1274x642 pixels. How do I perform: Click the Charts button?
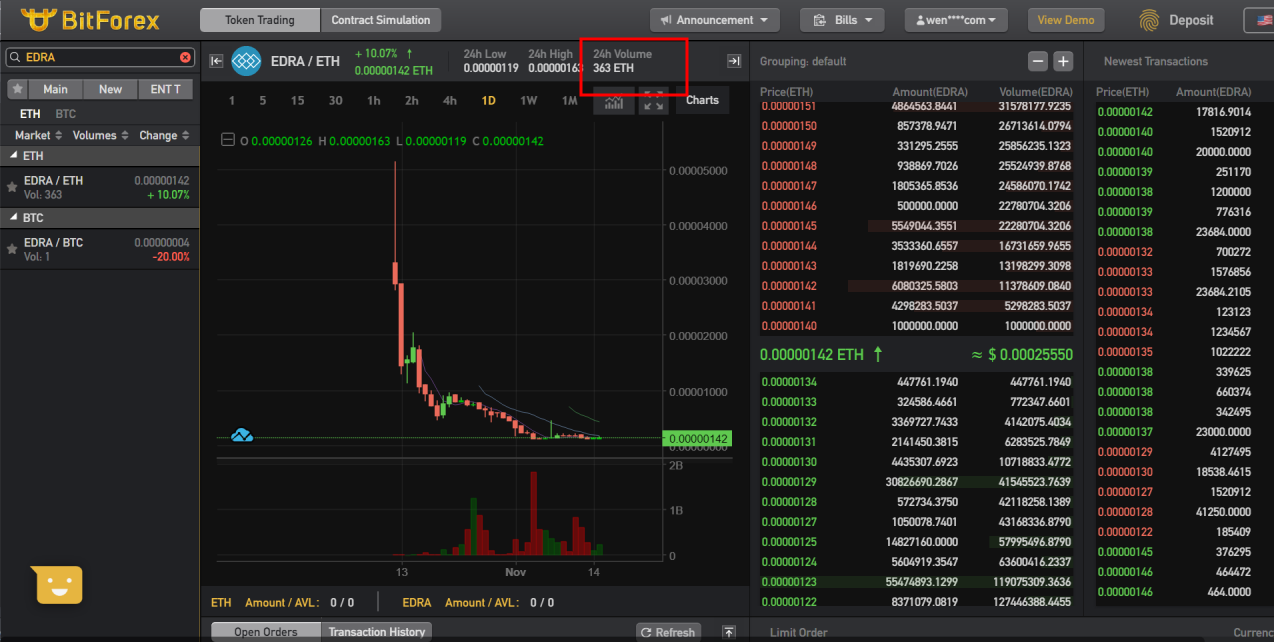(702, 100)
